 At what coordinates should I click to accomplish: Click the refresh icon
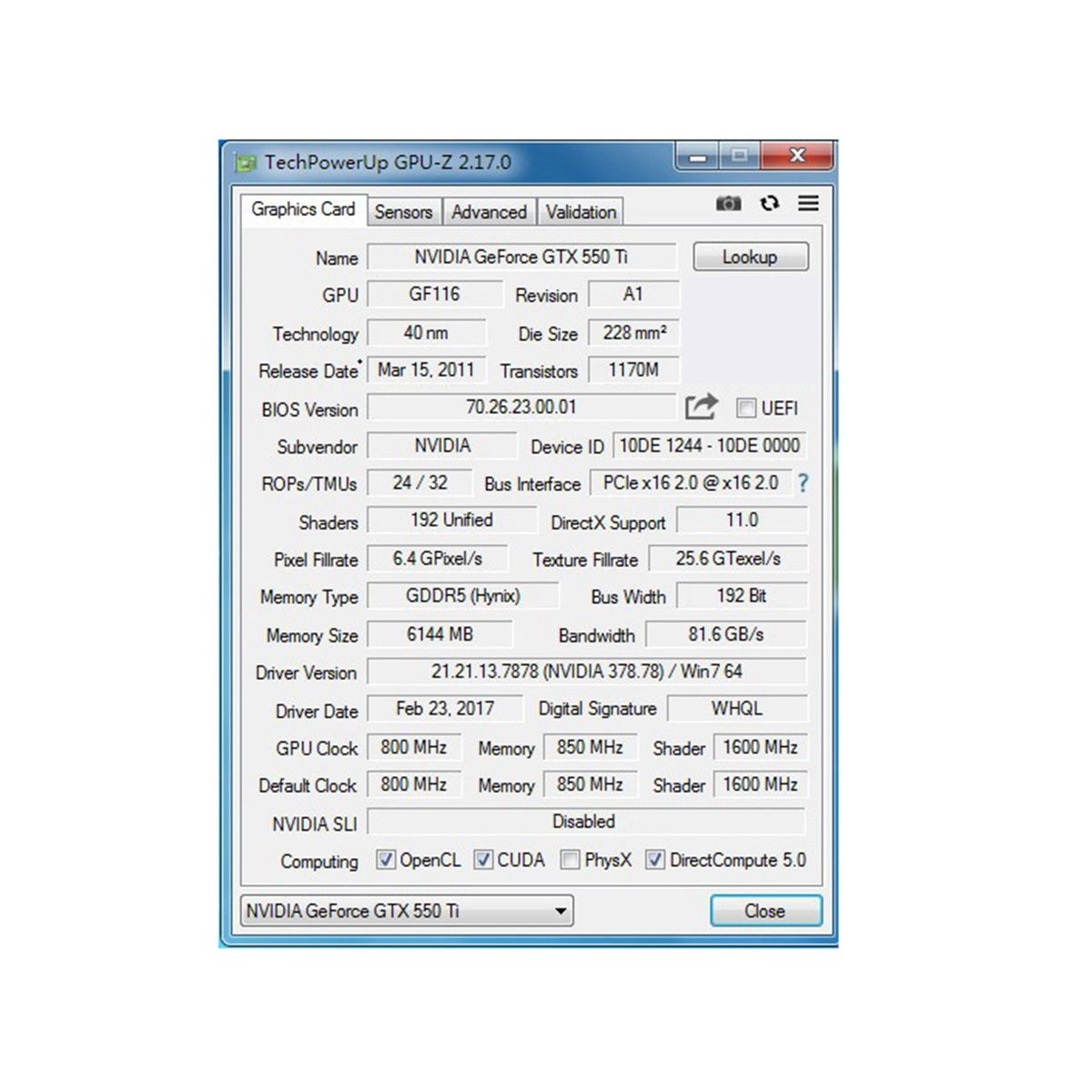point(770,203)
